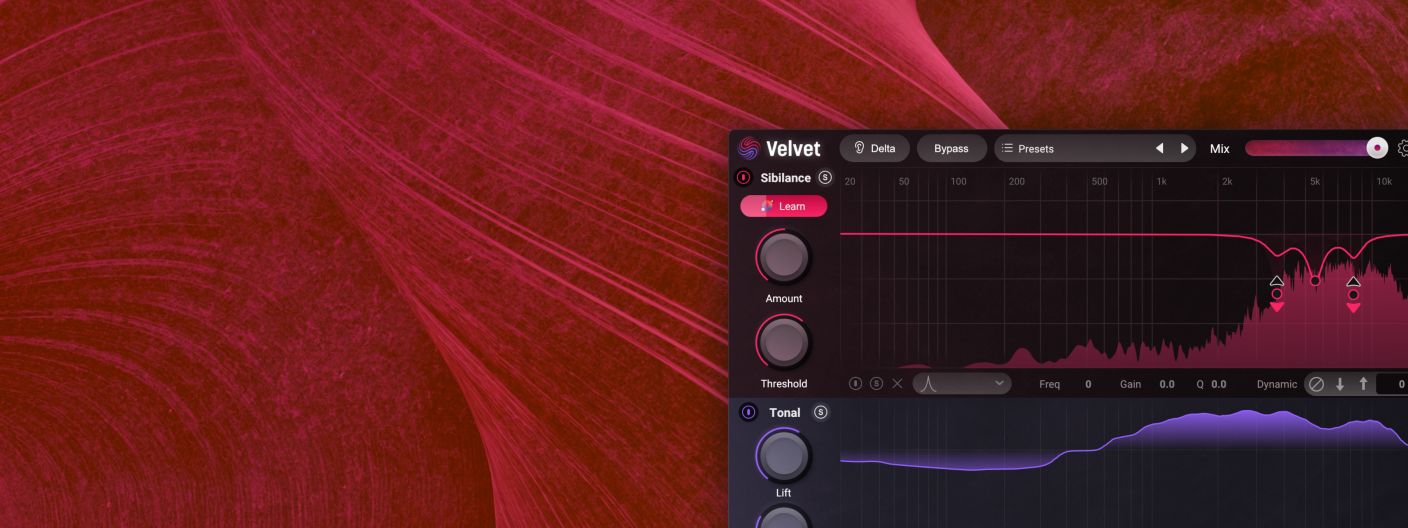Click the Bypass button

(x=951, y=148)
